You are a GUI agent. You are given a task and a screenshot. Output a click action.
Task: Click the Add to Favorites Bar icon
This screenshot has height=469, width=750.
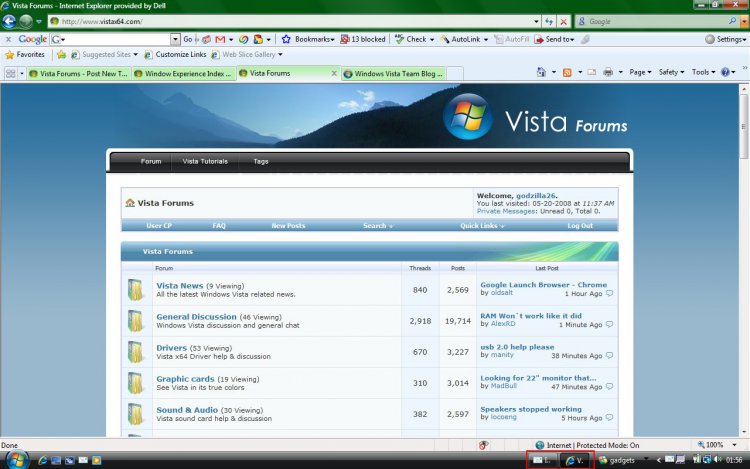click(61, 55)
